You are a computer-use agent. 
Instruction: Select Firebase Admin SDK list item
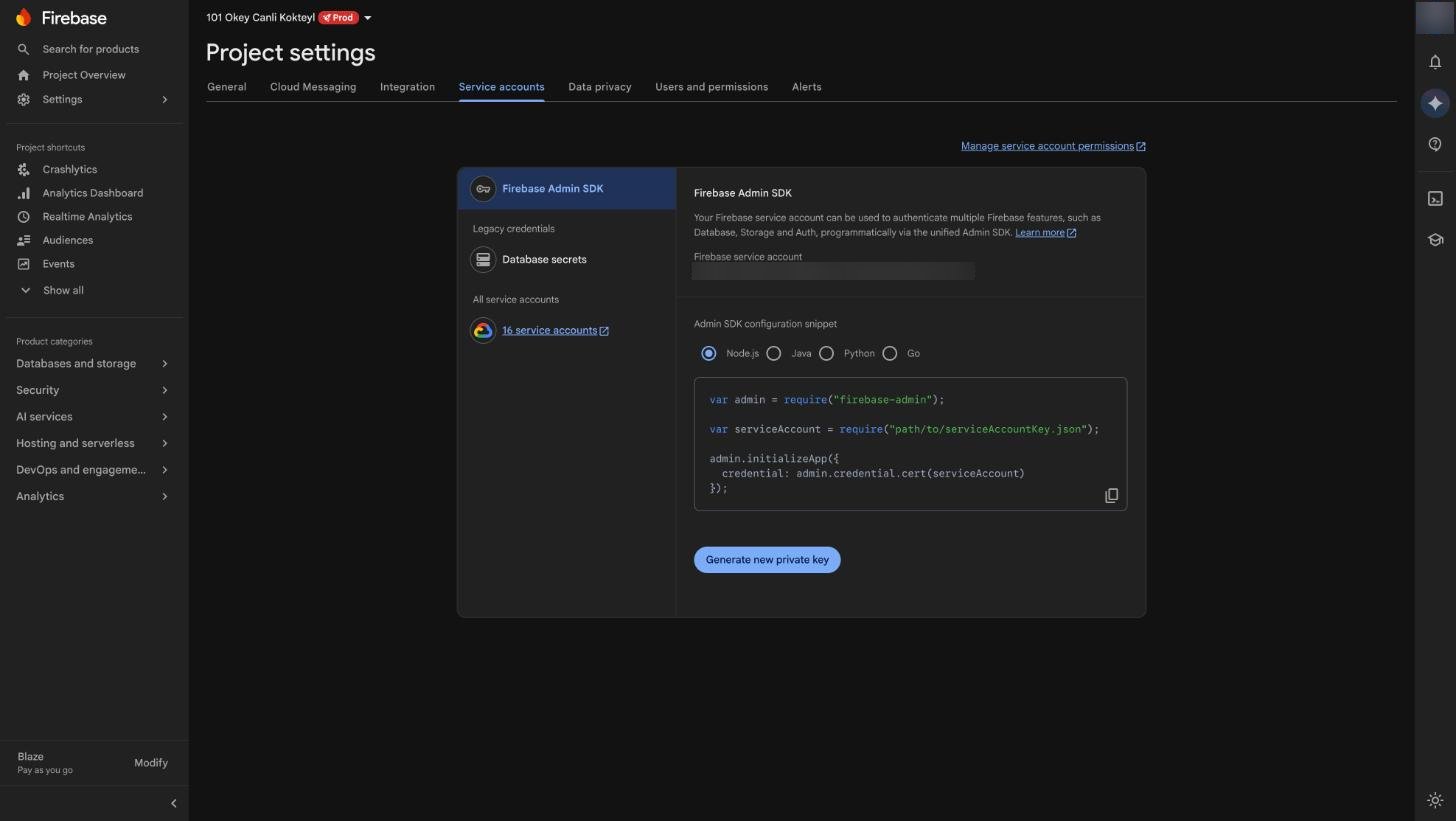(567, 189)
